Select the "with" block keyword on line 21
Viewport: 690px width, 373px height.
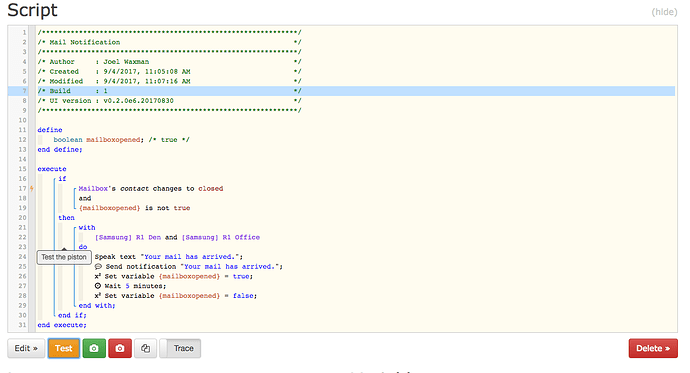(87, 227)
